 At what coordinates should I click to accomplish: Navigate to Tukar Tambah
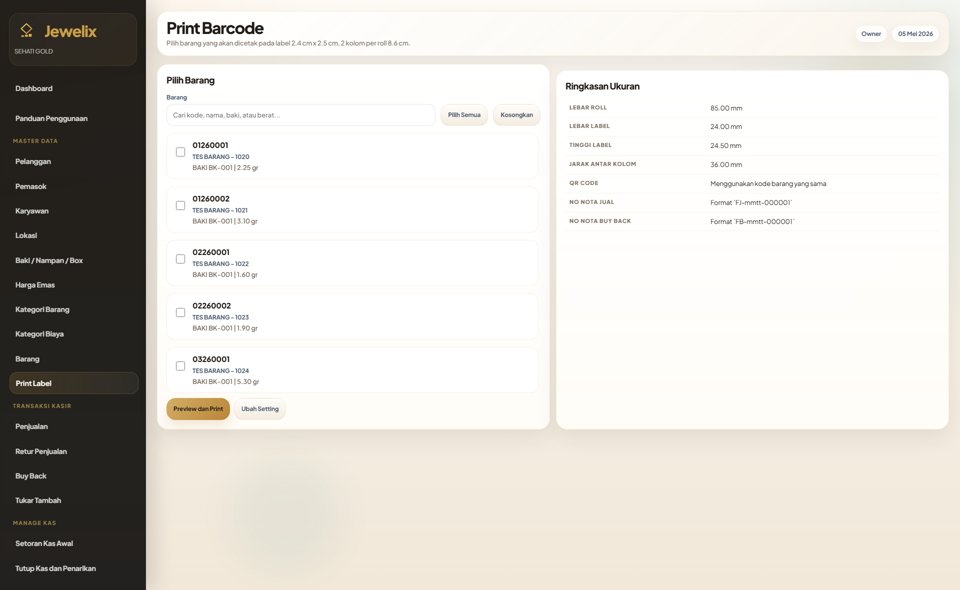[x=73, y=500]
